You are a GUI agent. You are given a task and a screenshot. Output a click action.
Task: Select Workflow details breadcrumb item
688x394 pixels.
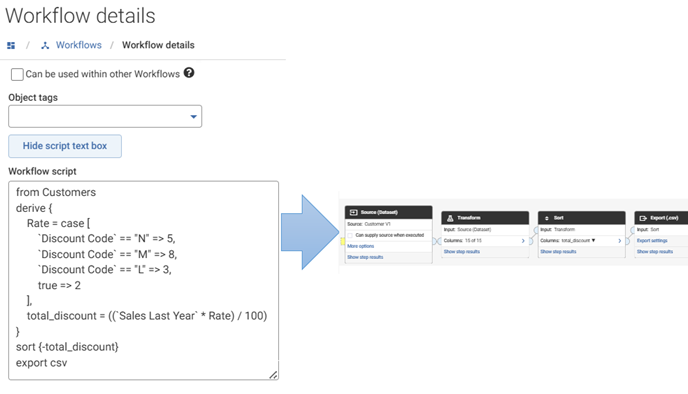click(x=158, y=45)
